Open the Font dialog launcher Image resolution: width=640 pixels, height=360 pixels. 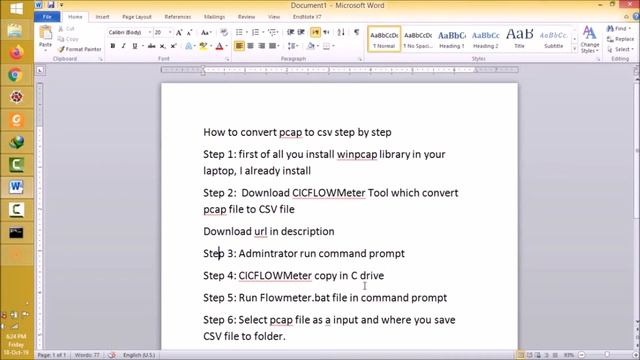(x=227, y=59)
